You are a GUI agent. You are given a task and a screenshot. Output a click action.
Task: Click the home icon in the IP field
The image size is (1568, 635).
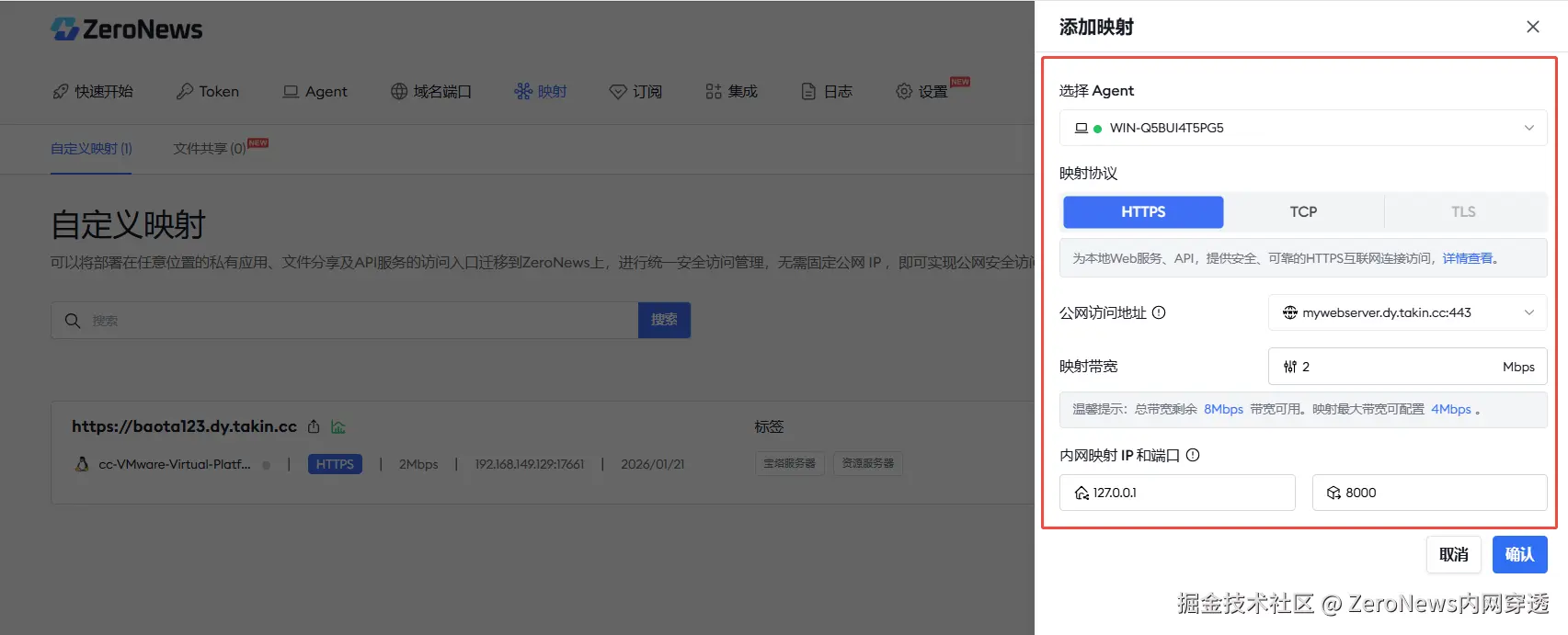click(x=1082, y=493)
